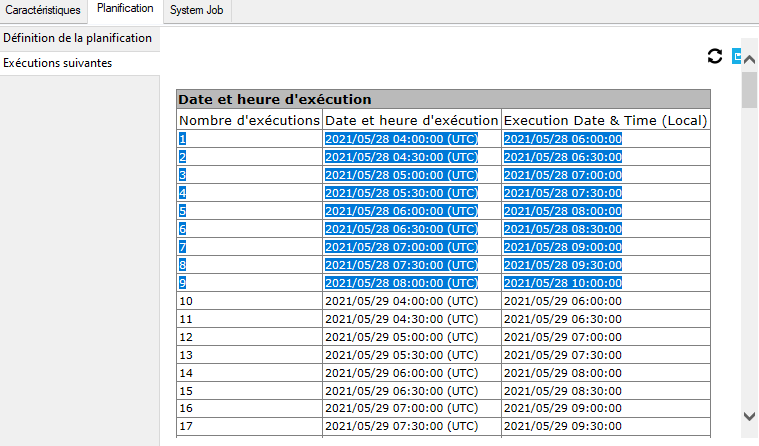Select the Planification tab
This screenshot has height=446, width=759.
(x=125, y=10)
